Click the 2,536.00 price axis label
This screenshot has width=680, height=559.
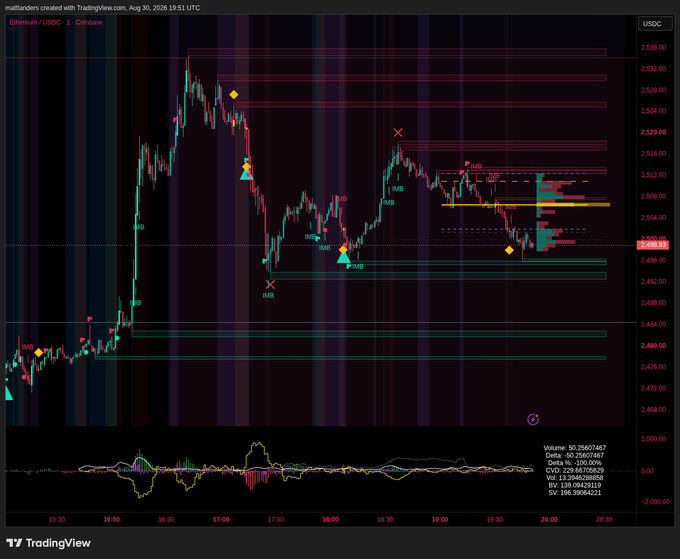[x=653, y=47]
